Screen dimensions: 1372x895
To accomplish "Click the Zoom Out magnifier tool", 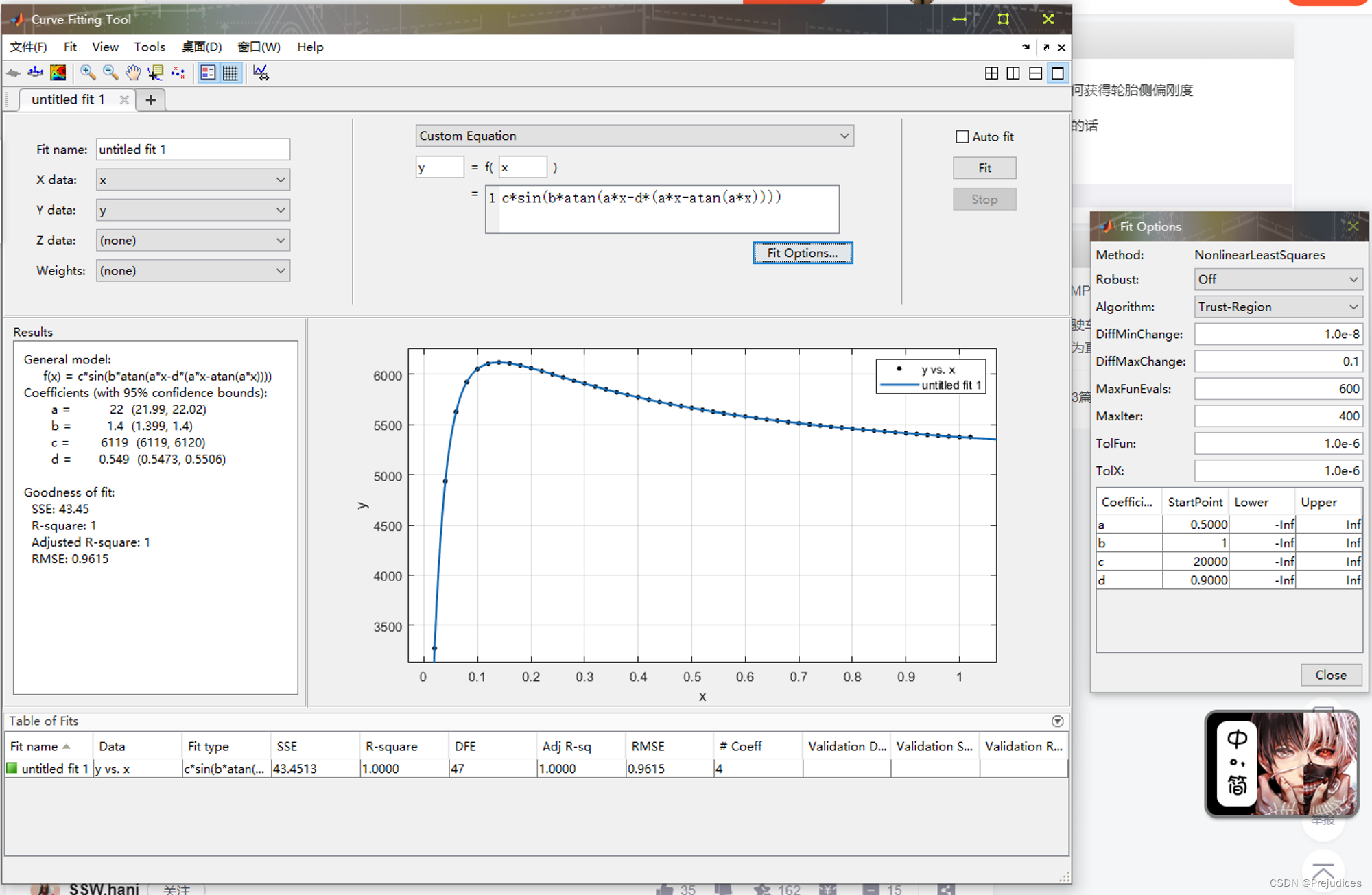I will click(110, 73).
